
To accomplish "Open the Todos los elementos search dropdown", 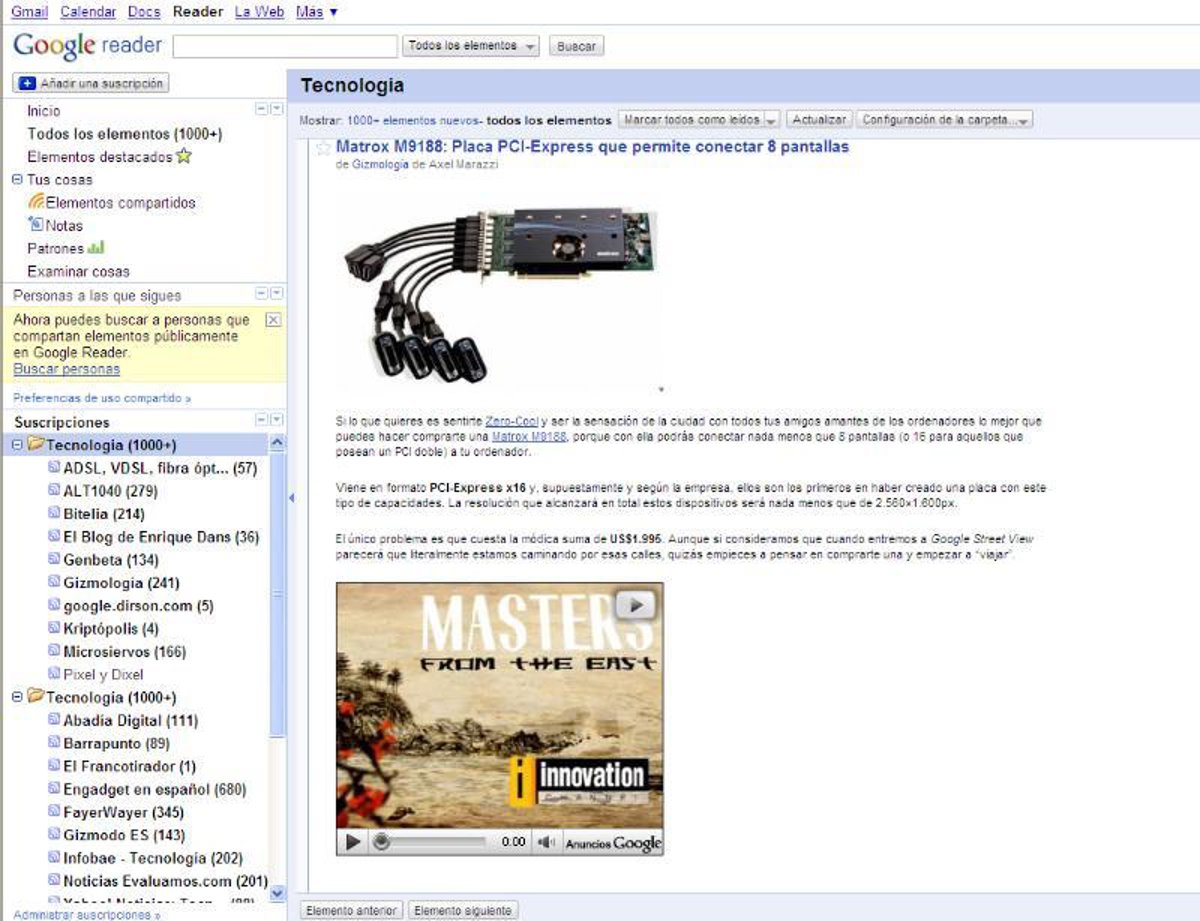I will [x=471, y=46].
